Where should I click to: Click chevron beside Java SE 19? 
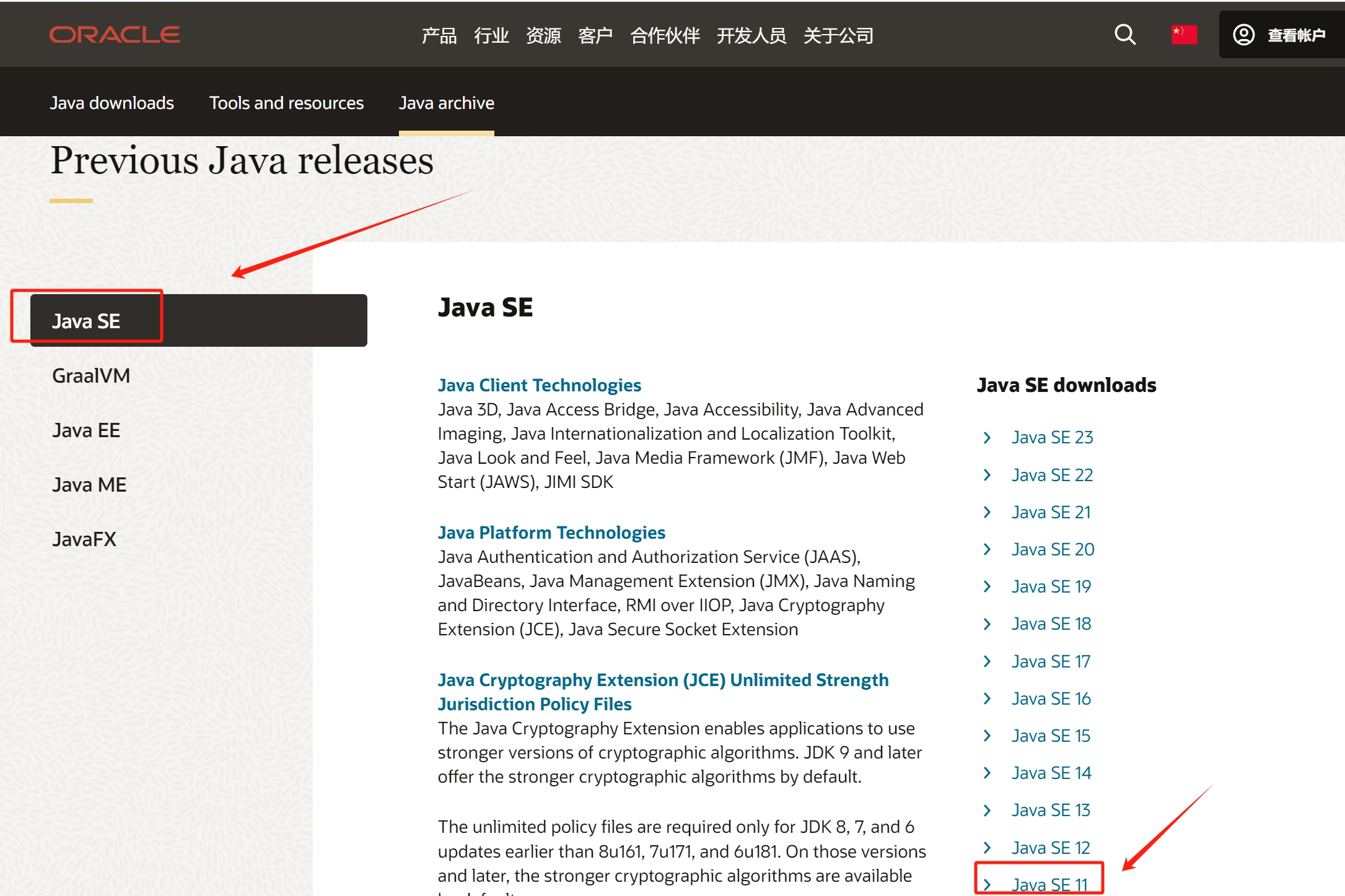987,586
